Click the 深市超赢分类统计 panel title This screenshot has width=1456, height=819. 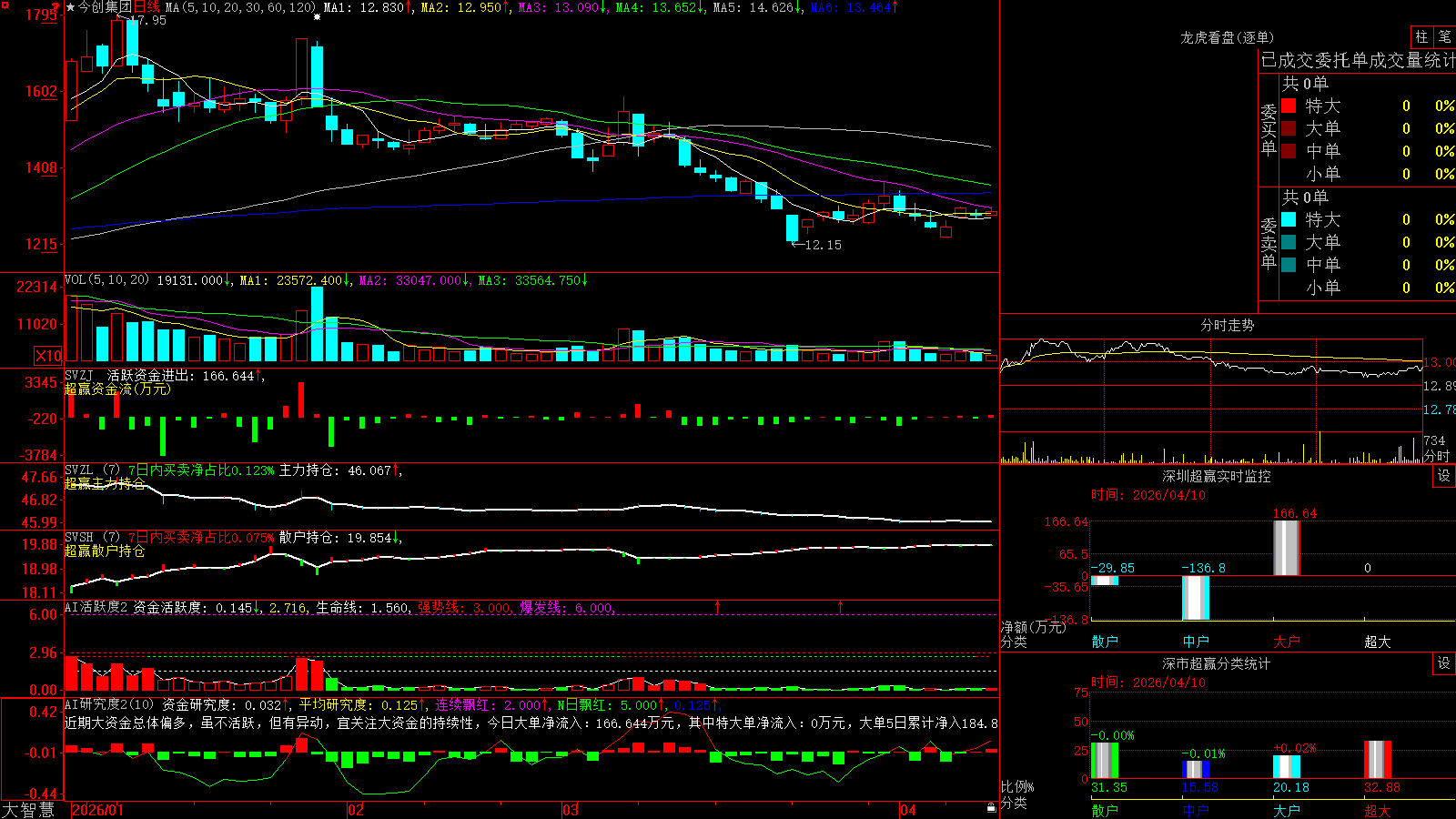click(x=1217, y=663)
